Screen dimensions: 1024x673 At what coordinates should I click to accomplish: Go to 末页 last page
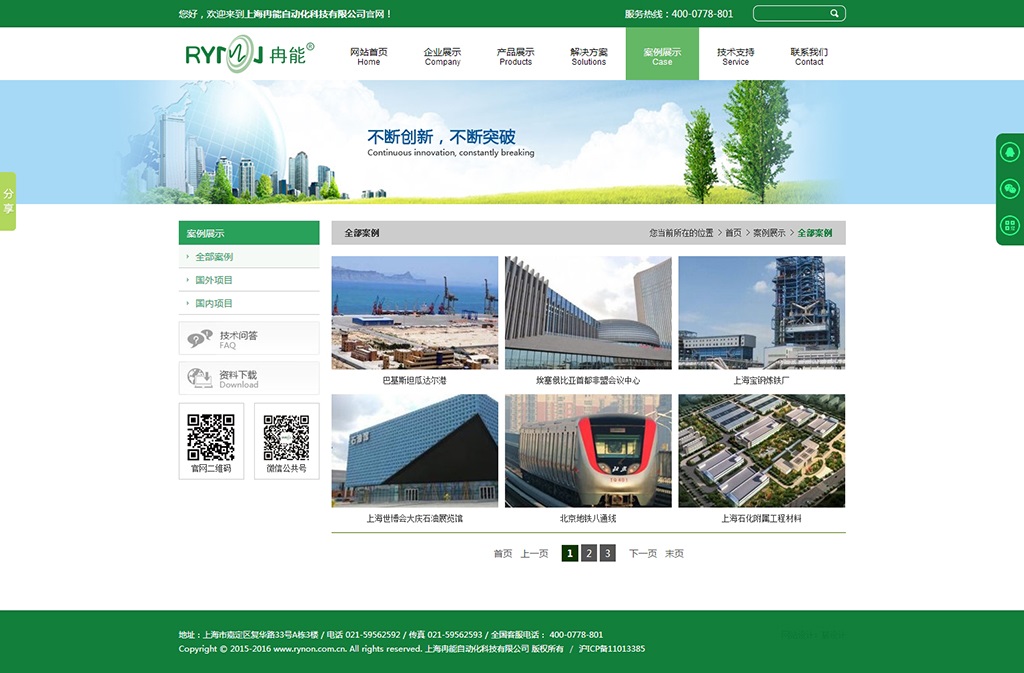[x=674, y=554]
